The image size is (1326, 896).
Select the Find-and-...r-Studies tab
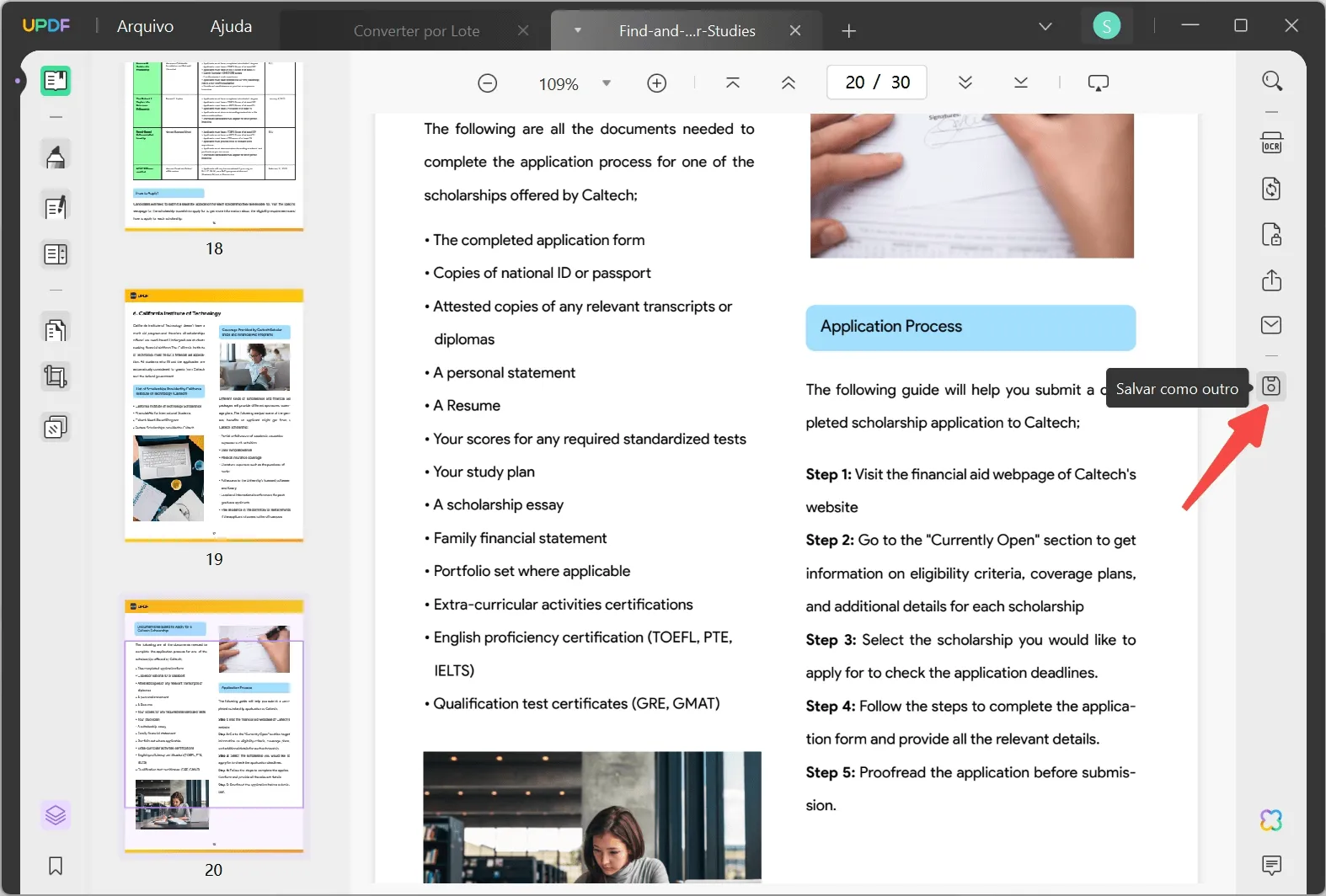687,31
